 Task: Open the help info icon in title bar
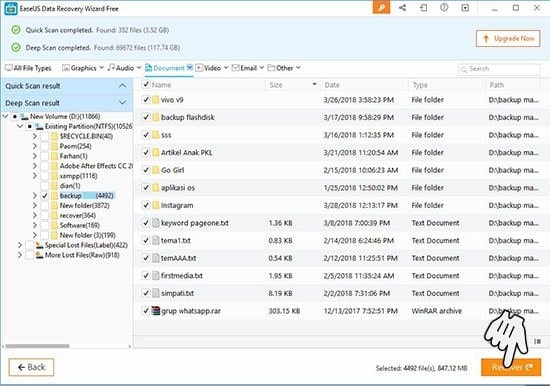click(x=444, y=7)
